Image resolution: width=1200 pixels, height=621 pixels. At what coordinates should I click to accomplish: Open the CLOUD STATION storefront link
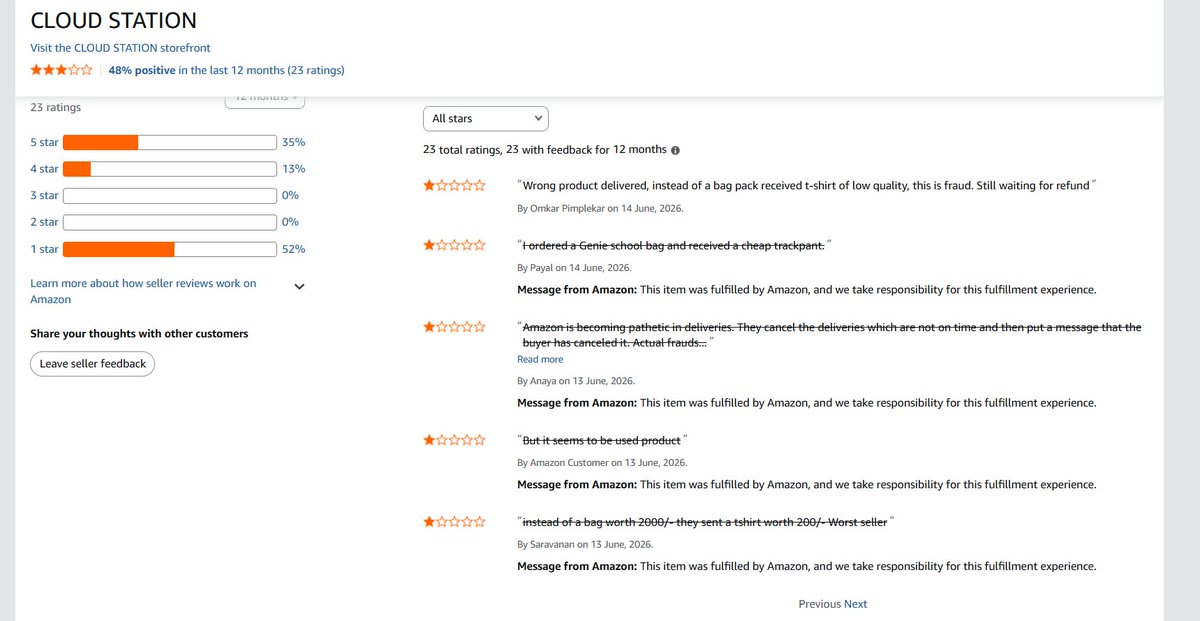point(120,48)
